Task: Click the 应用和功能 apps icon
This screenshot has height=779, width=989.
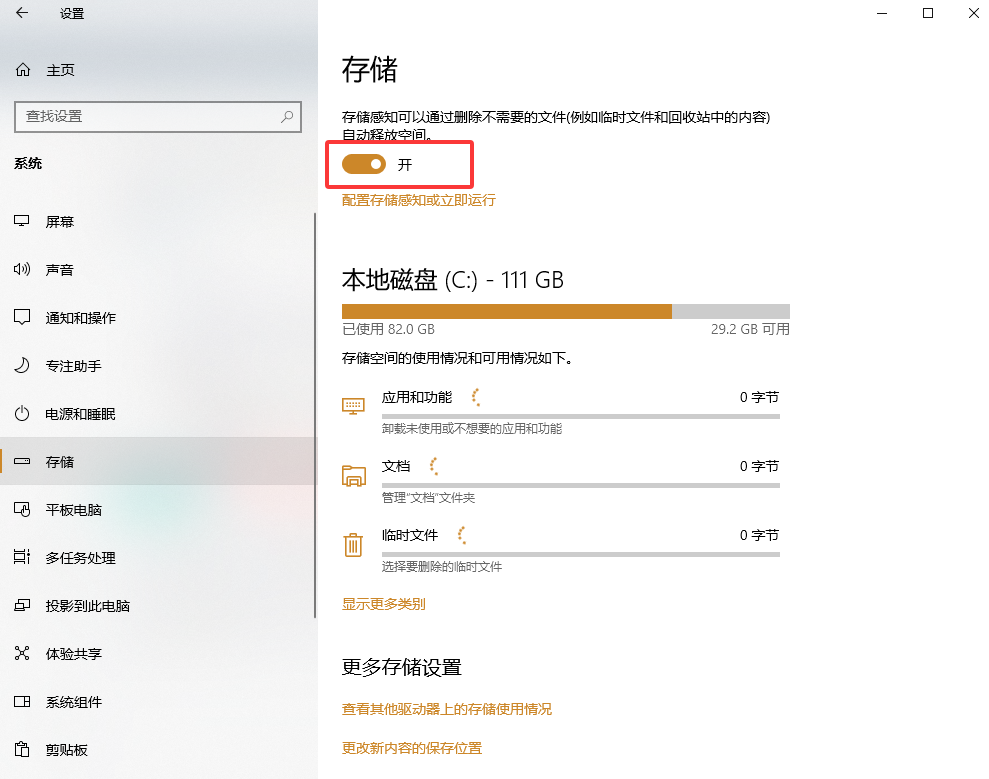Action: click(353, 405)
